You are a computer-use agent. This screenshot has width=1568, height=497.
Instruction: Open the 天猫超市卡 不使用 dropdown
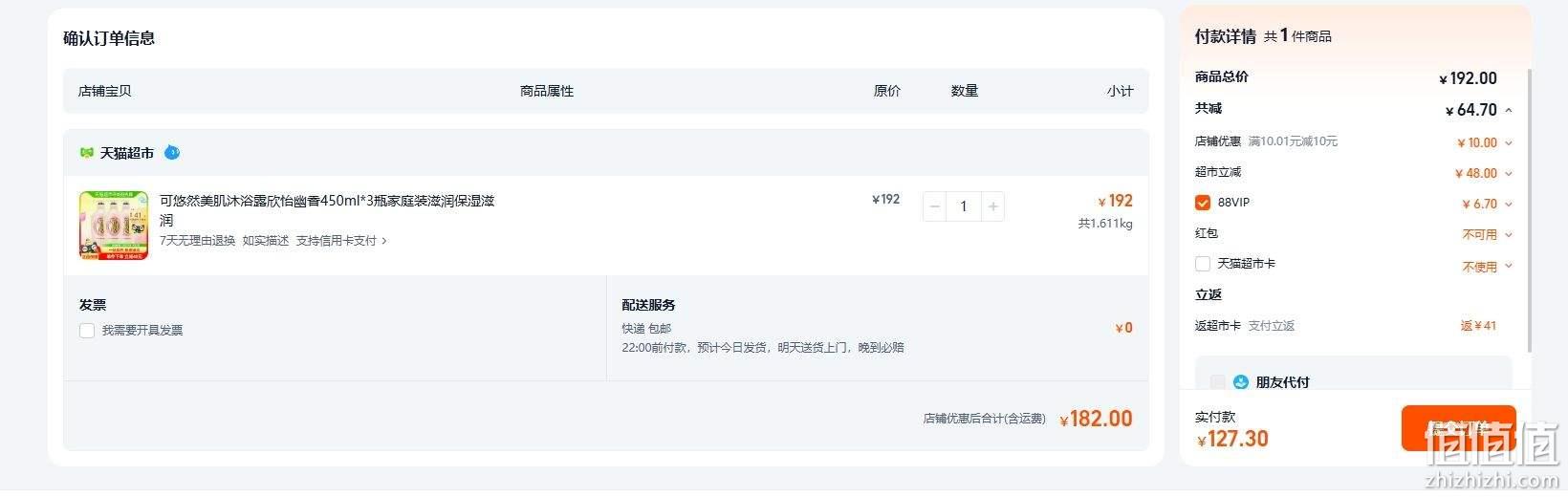(x=1509, y=267)
